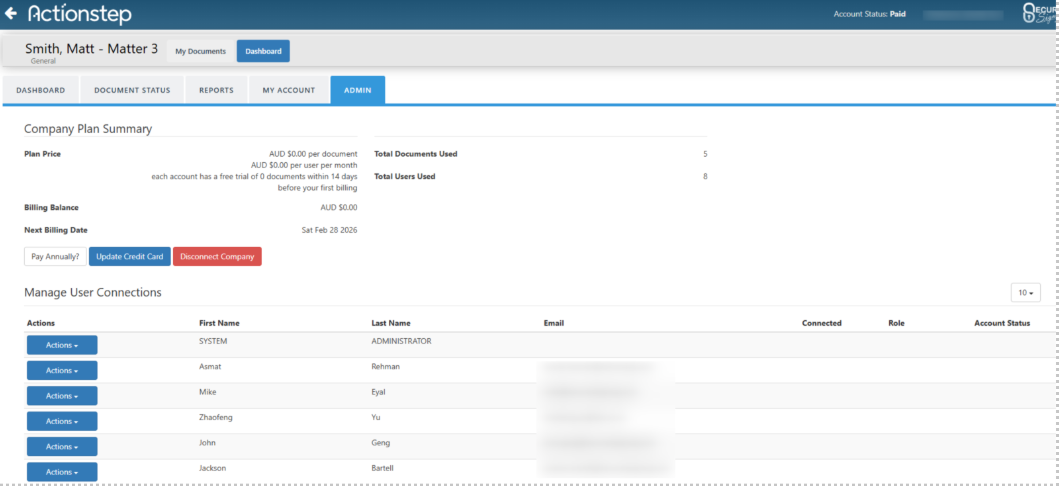Click the Manage User Connections heading

tap(93, 292)
